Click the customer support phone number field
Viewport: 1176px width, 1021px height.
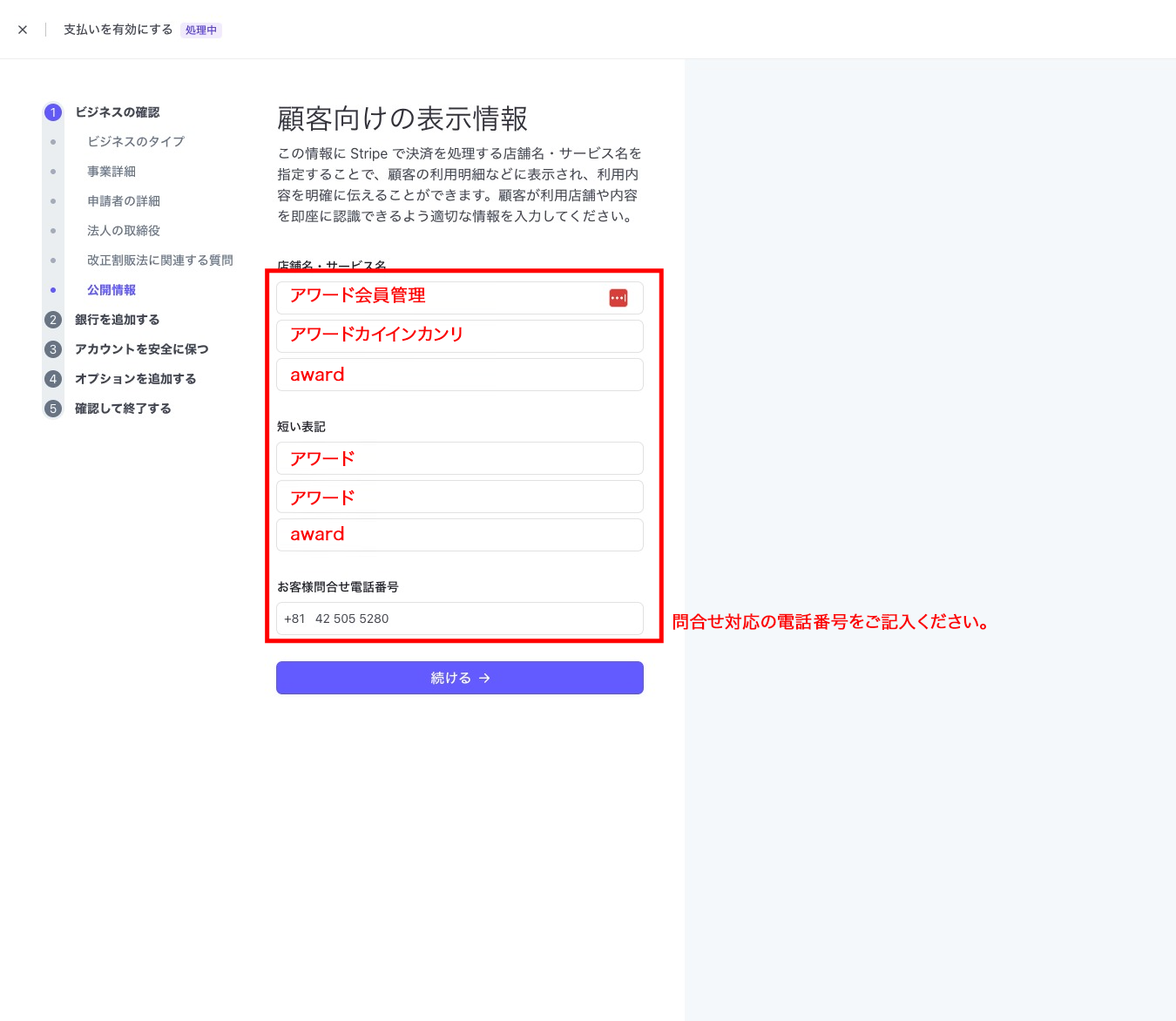point(459,619)
